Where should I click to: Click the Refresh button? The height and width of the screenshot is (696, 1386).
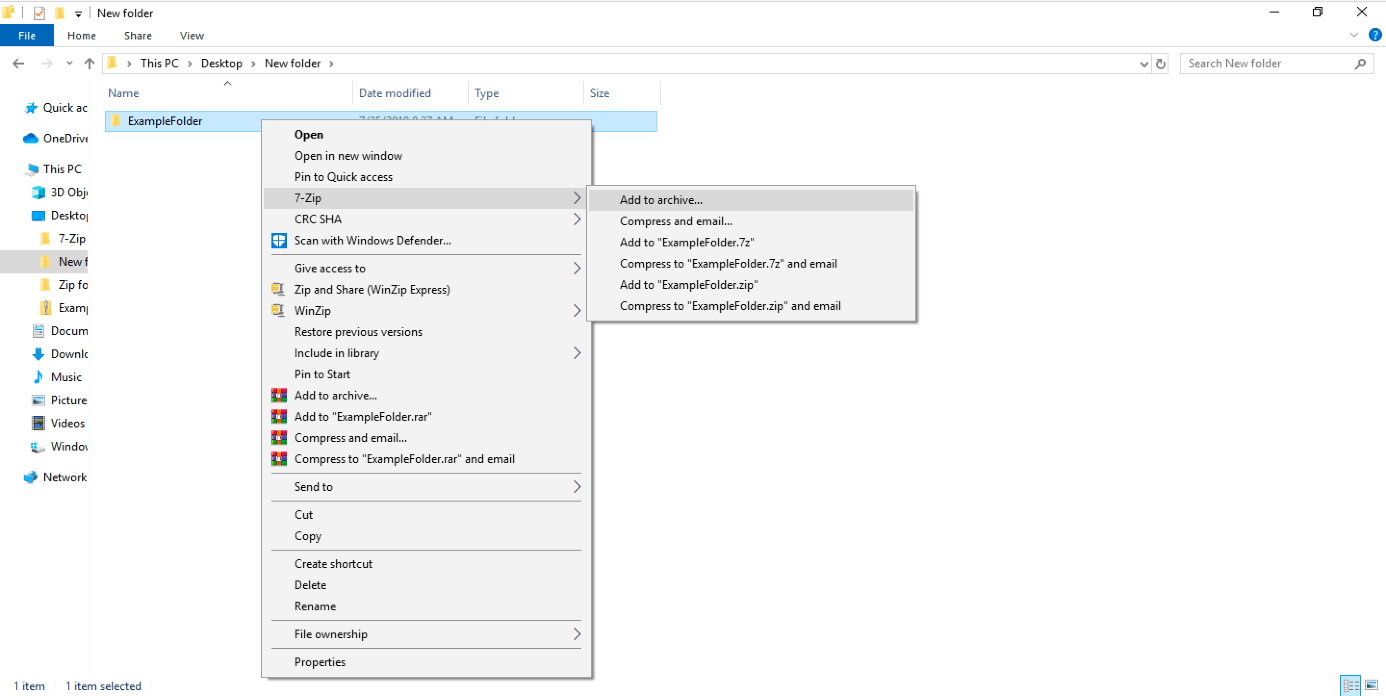[x=1161, y=64]
